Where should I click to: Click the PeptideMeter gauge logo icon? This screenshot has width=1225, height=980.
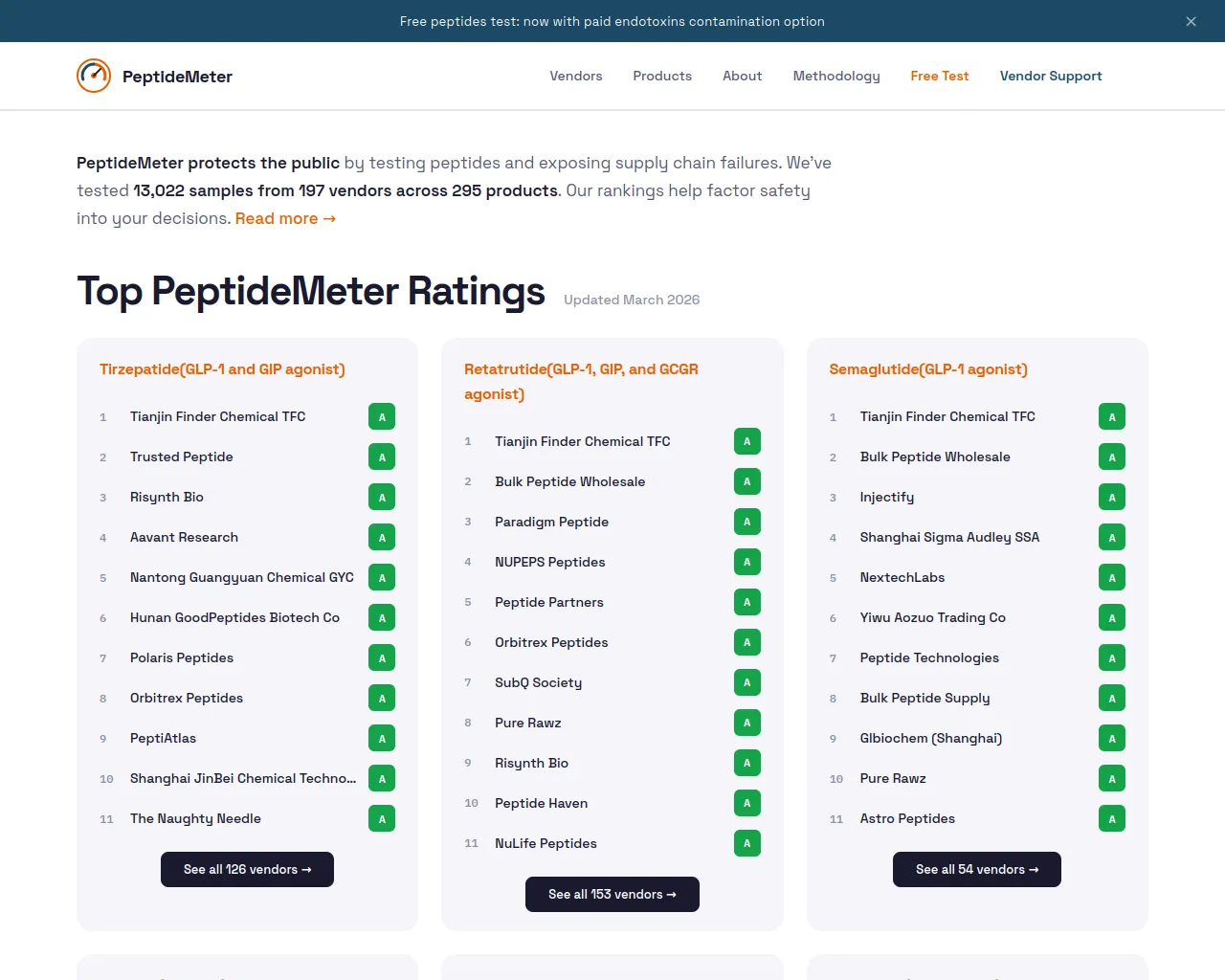click(x=94, y=76)
